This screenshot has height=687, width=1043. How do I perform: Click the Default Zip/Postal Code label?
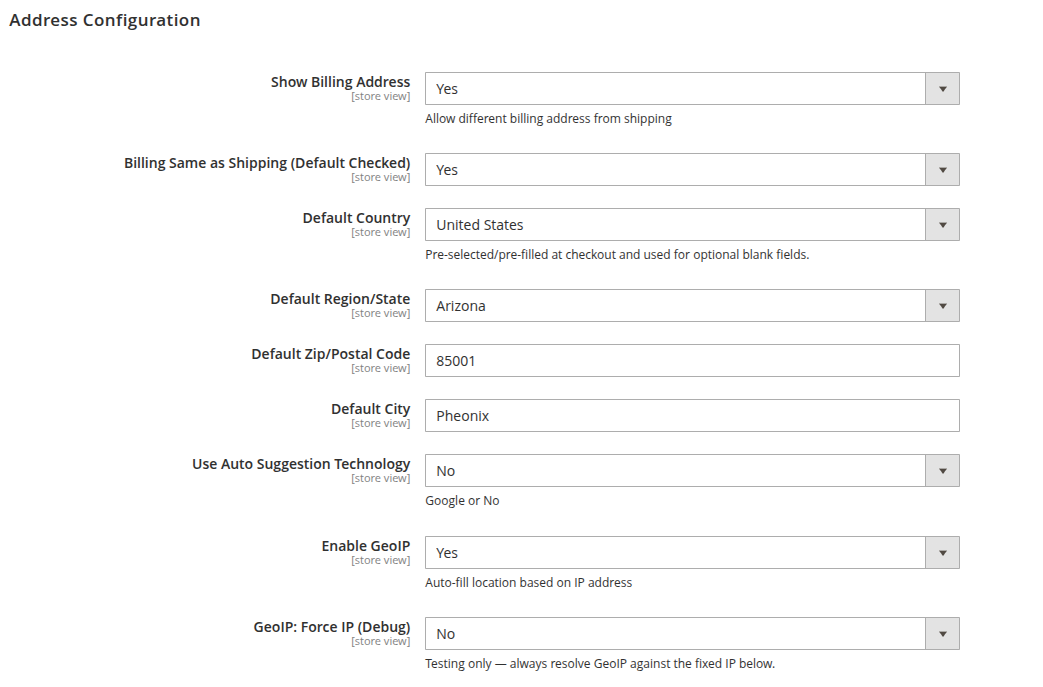(331, 354)
